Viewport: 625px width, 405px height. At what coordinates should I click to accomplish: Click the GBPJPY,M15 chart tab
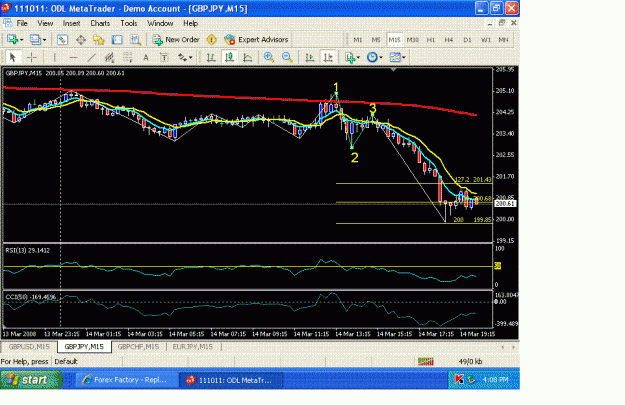84,347
